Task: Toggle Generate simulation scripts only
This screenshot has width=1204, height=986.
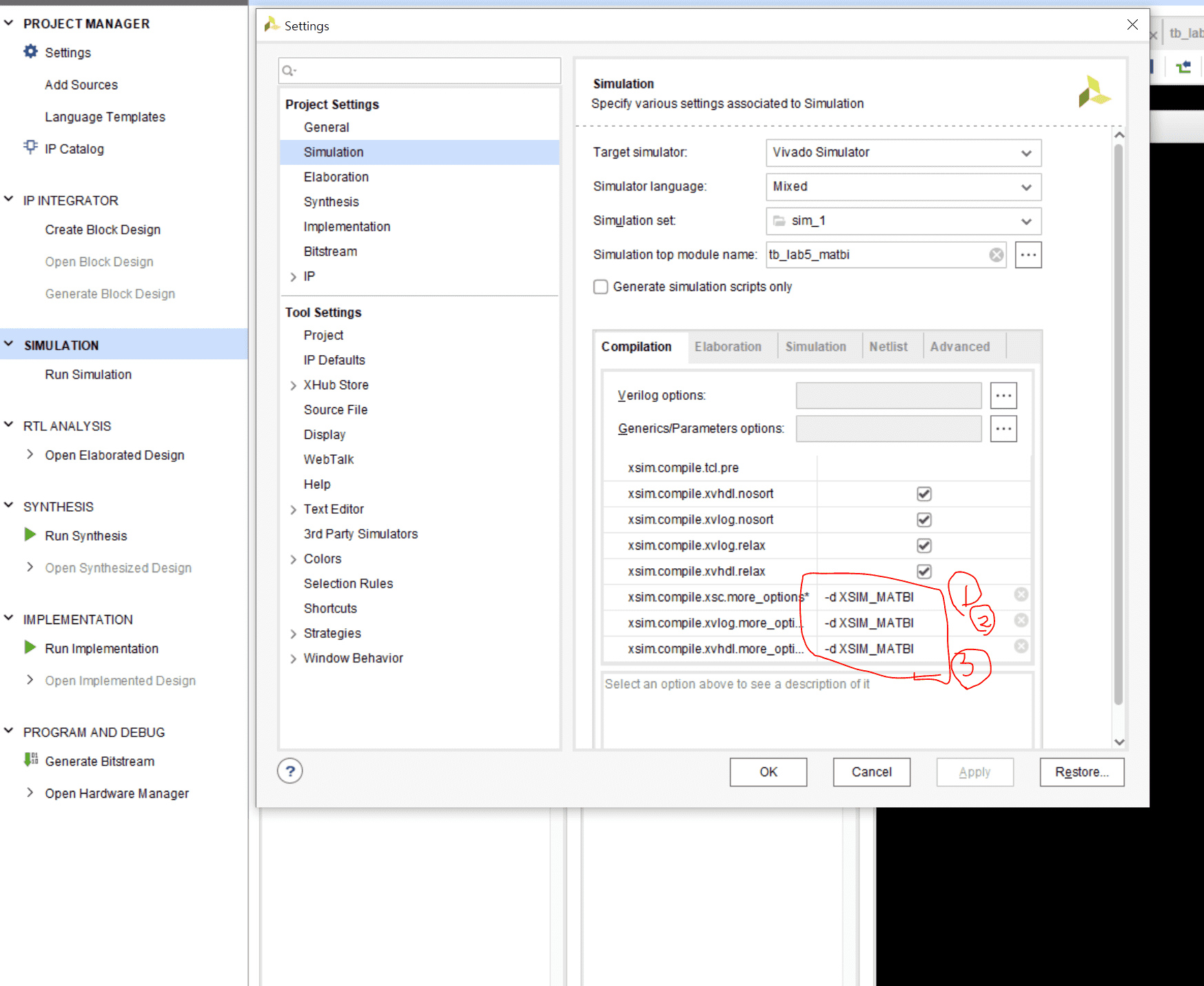Action: coord(601,287)
